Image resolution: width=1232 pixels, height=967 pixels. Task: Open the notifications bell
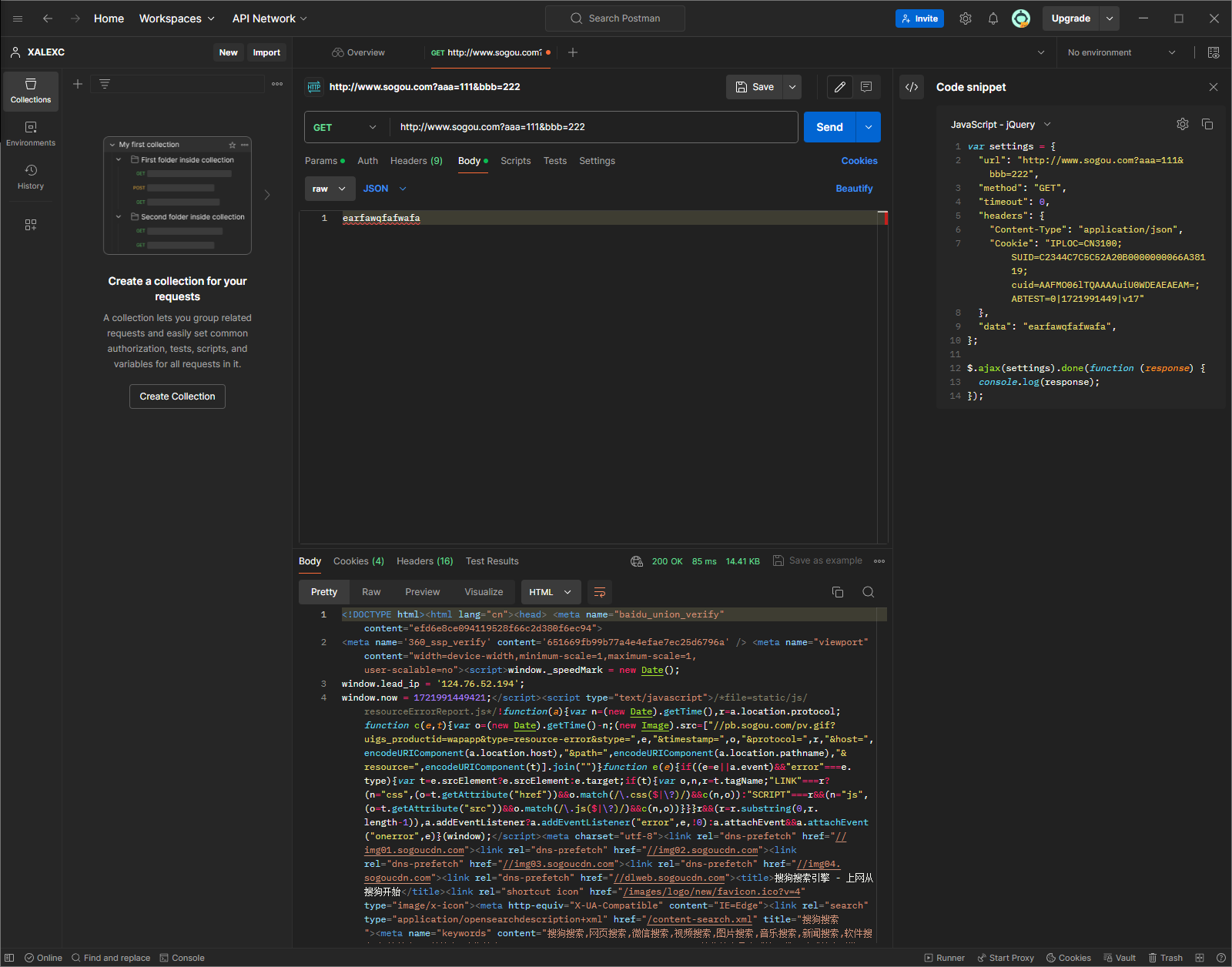point(993,18)
